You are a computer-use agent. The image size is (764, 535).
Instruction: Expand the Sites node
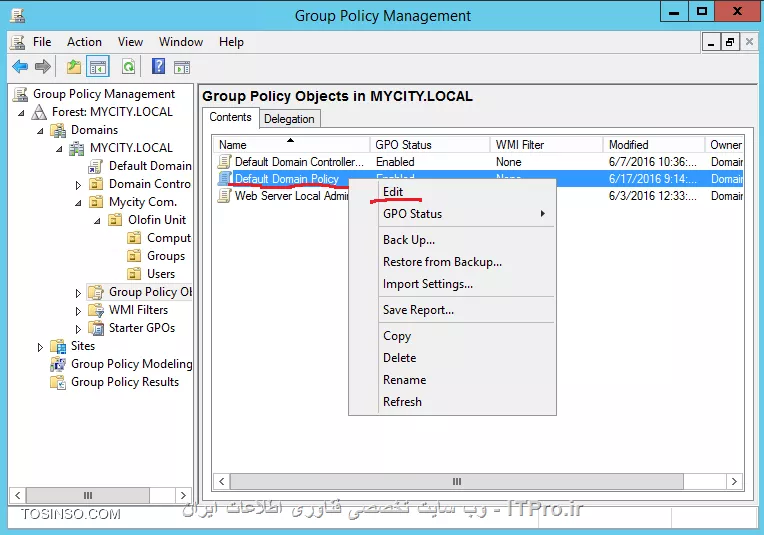[x=40, y=347]
